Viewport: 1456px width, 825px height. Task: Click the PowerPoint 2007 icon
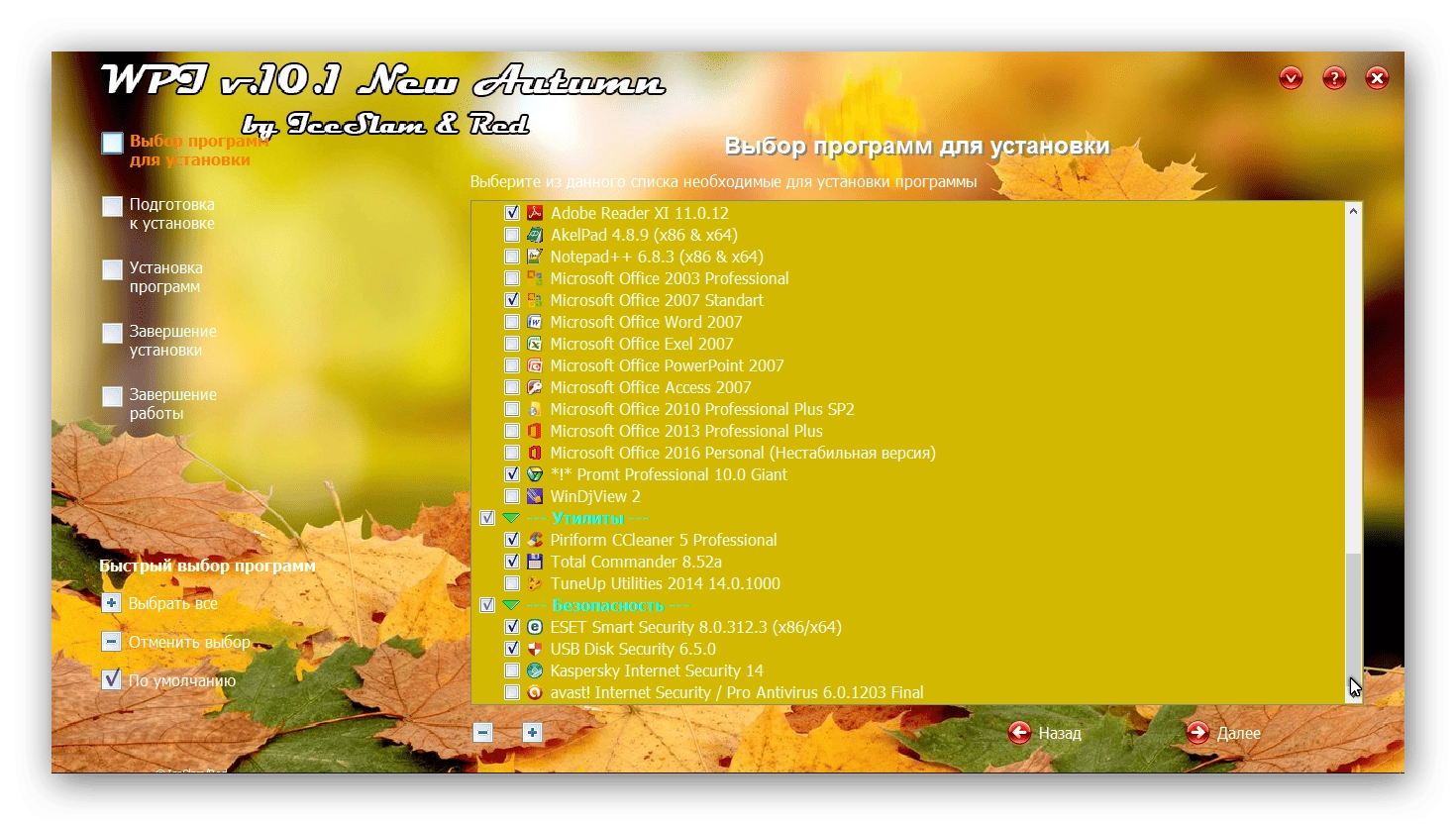click(x=535, y=365)
